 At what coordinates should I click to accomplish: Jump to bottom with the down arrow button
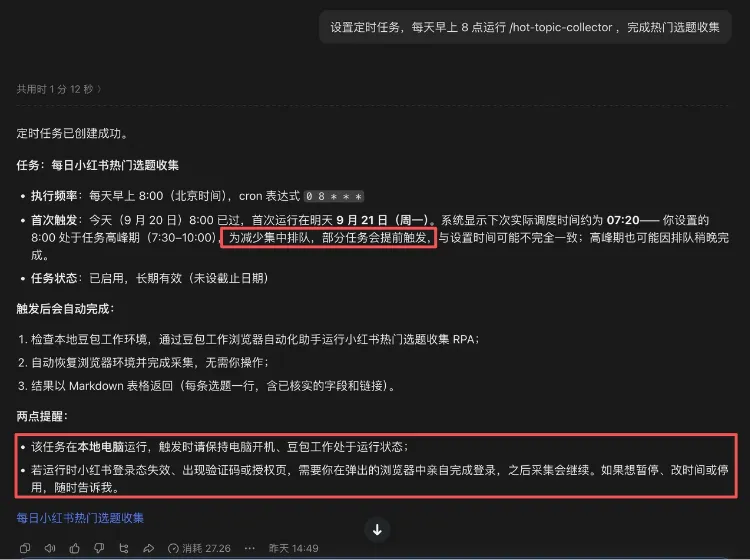coord(377,529)
